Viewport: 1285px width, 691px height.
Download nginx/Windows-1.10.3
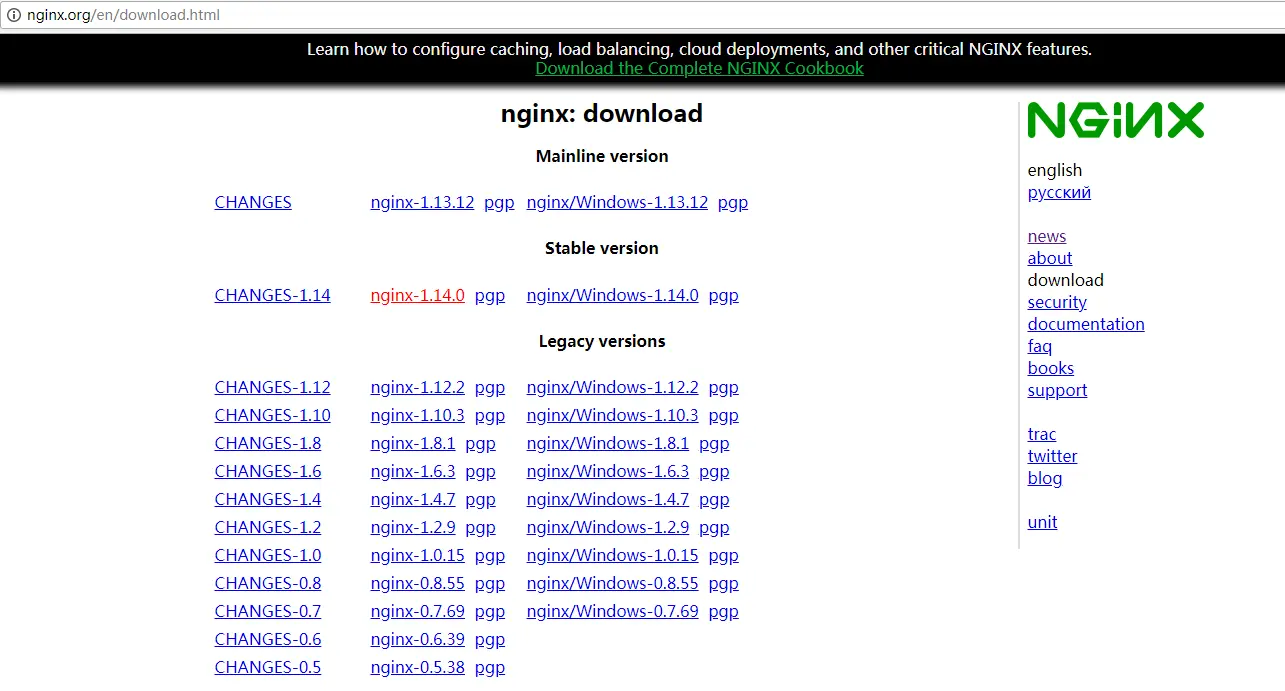click(612, 415)
